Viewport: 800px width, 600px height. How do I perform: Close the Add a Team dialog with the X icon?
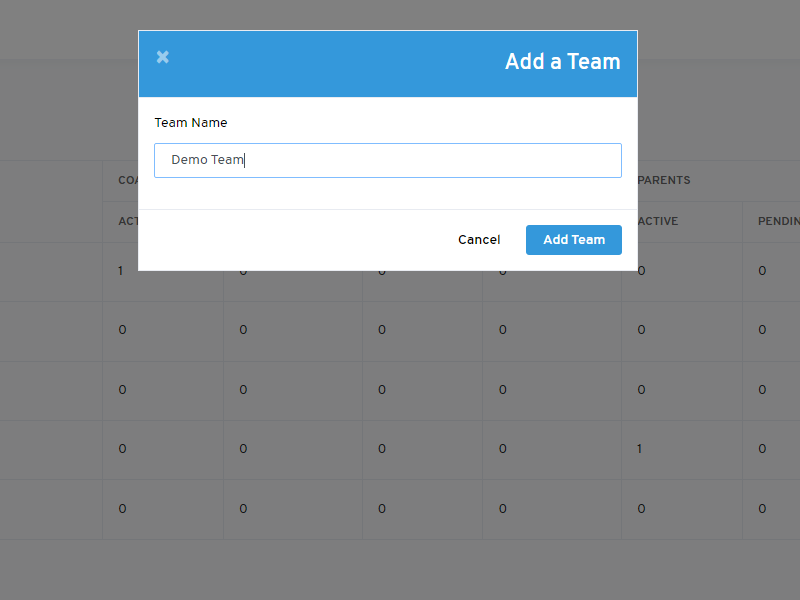[x=163, y=58]
